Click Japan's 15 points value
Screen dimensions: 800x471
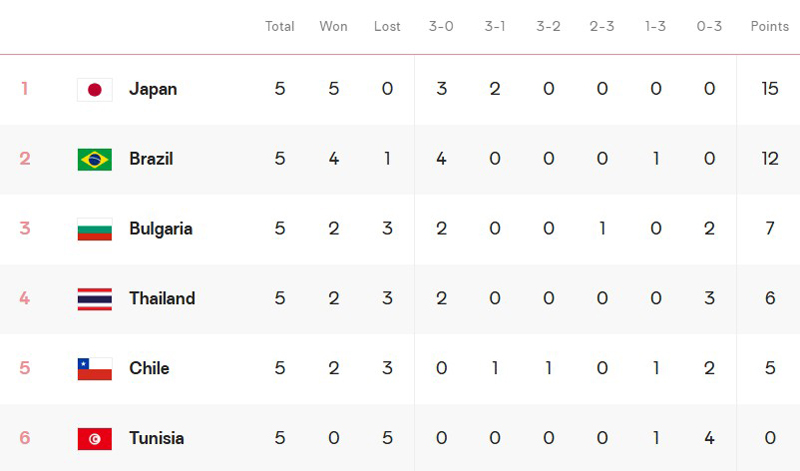pyautogui.click(x=769, y=89)
